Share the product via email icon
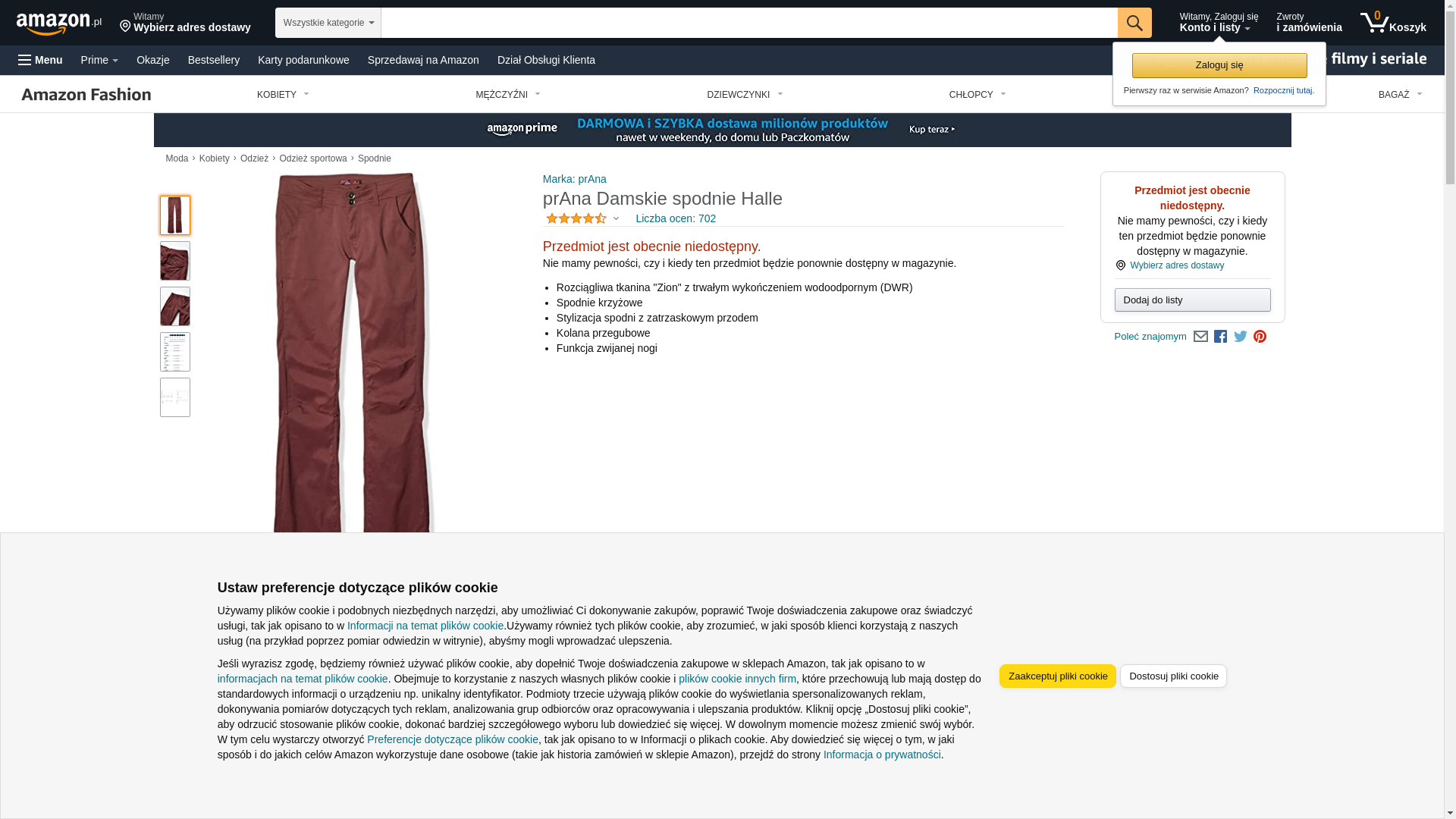 click(1200, 337)
